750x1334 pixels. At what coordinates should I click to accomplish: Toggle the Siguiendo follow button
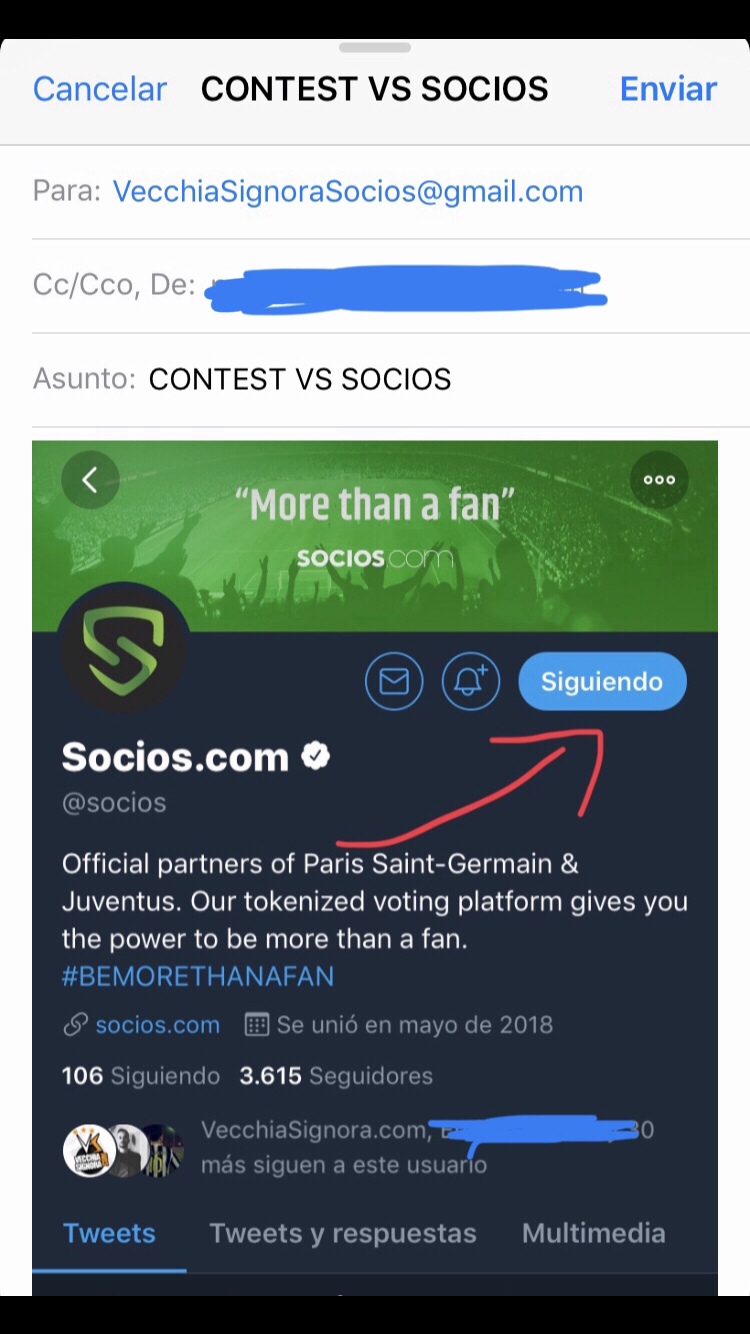(602, 682)
